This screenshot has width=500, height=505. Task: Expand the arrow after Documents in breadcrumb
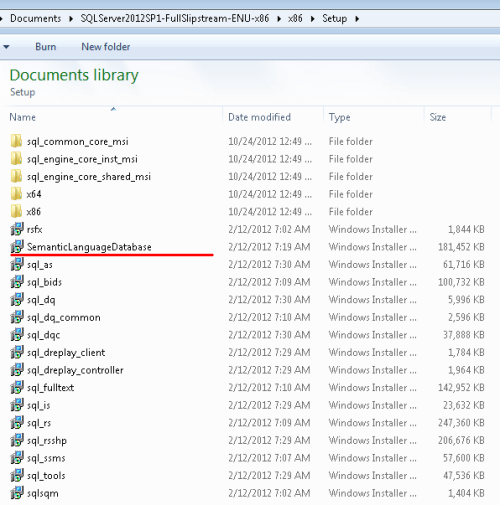point(71,19)
